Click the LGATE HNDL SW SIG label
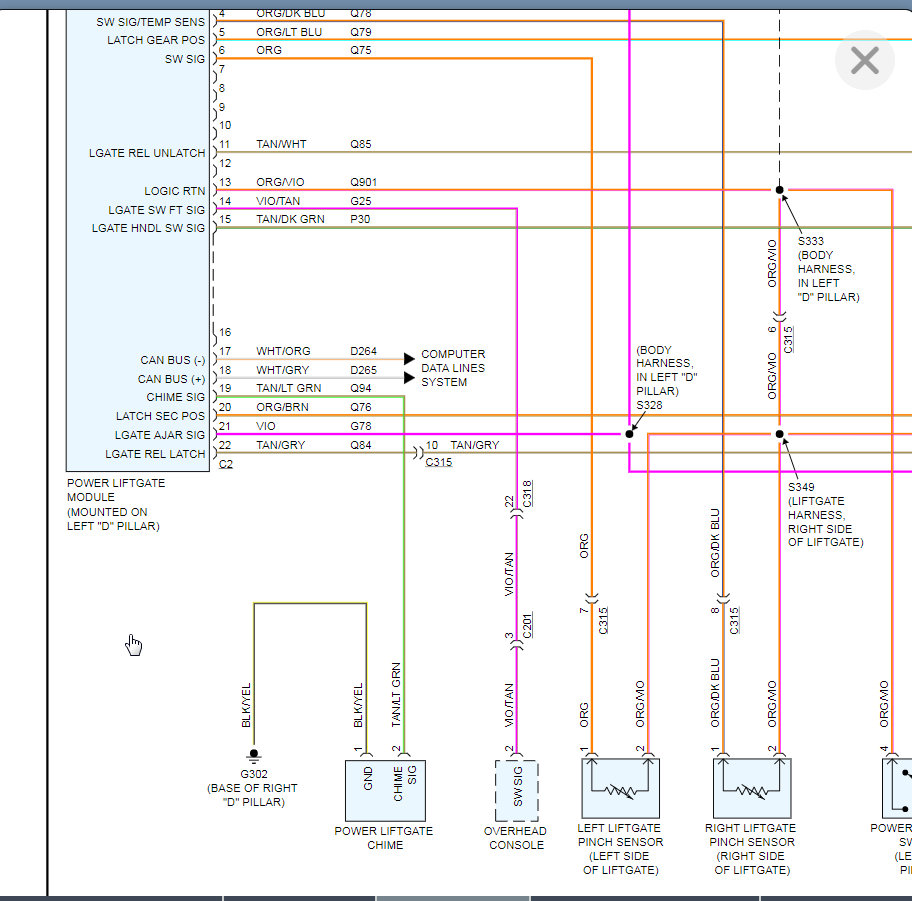 [148, 228]
